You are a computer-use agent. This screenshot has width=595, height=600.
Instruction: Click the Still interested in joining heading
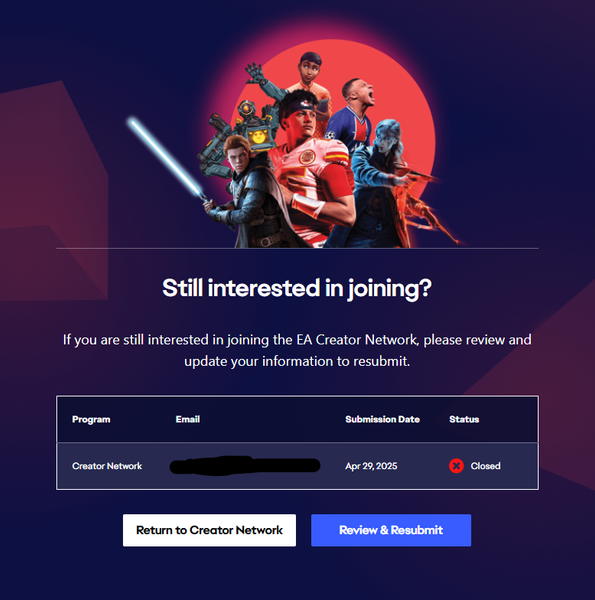[297, 288]
